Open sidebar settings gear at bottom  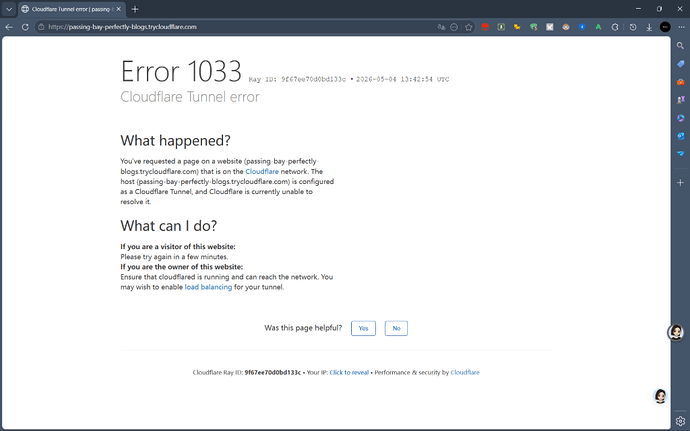click(680, 421)
